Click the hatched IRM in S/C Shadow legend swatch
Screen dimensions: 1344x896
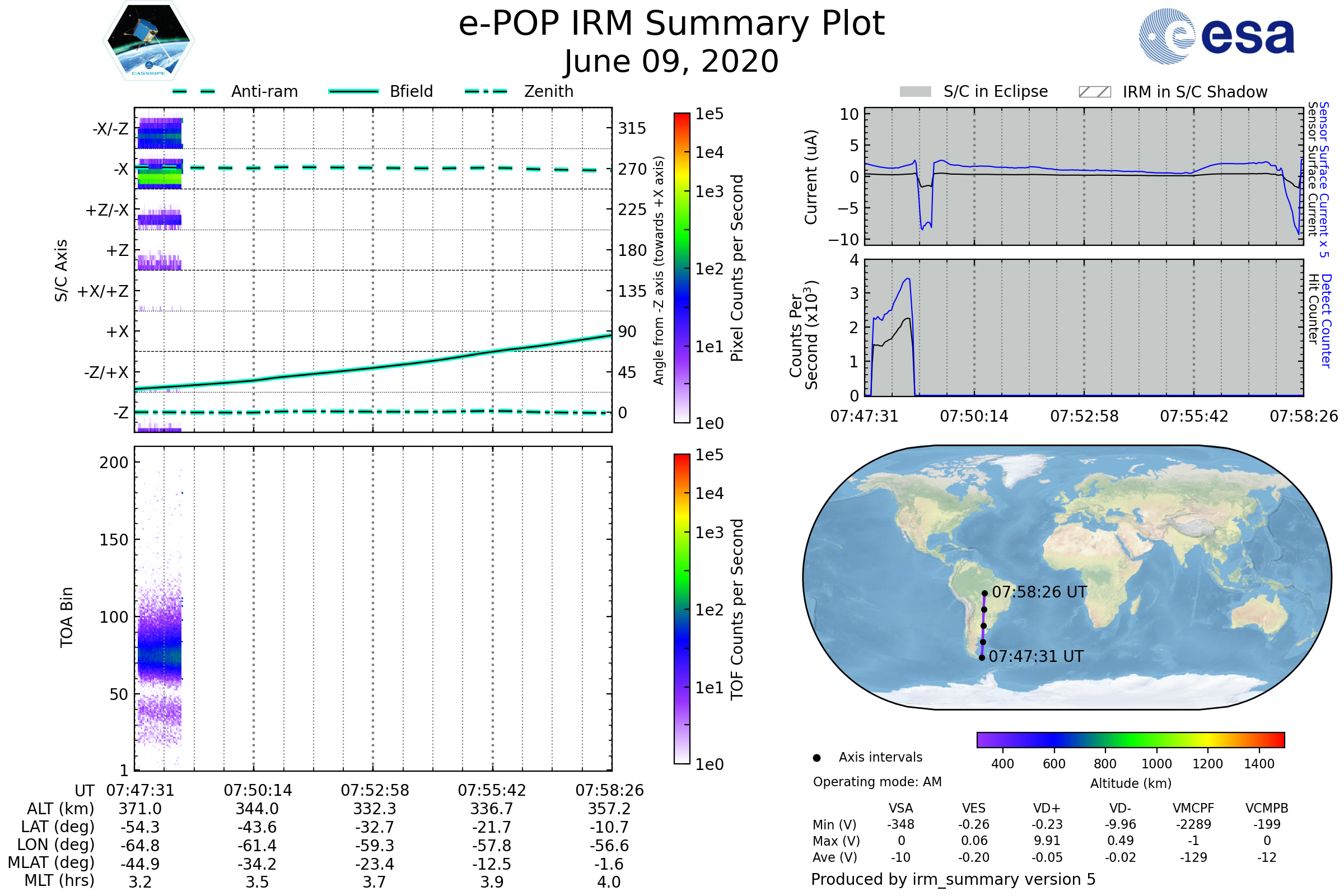(x=1094, y=92)
